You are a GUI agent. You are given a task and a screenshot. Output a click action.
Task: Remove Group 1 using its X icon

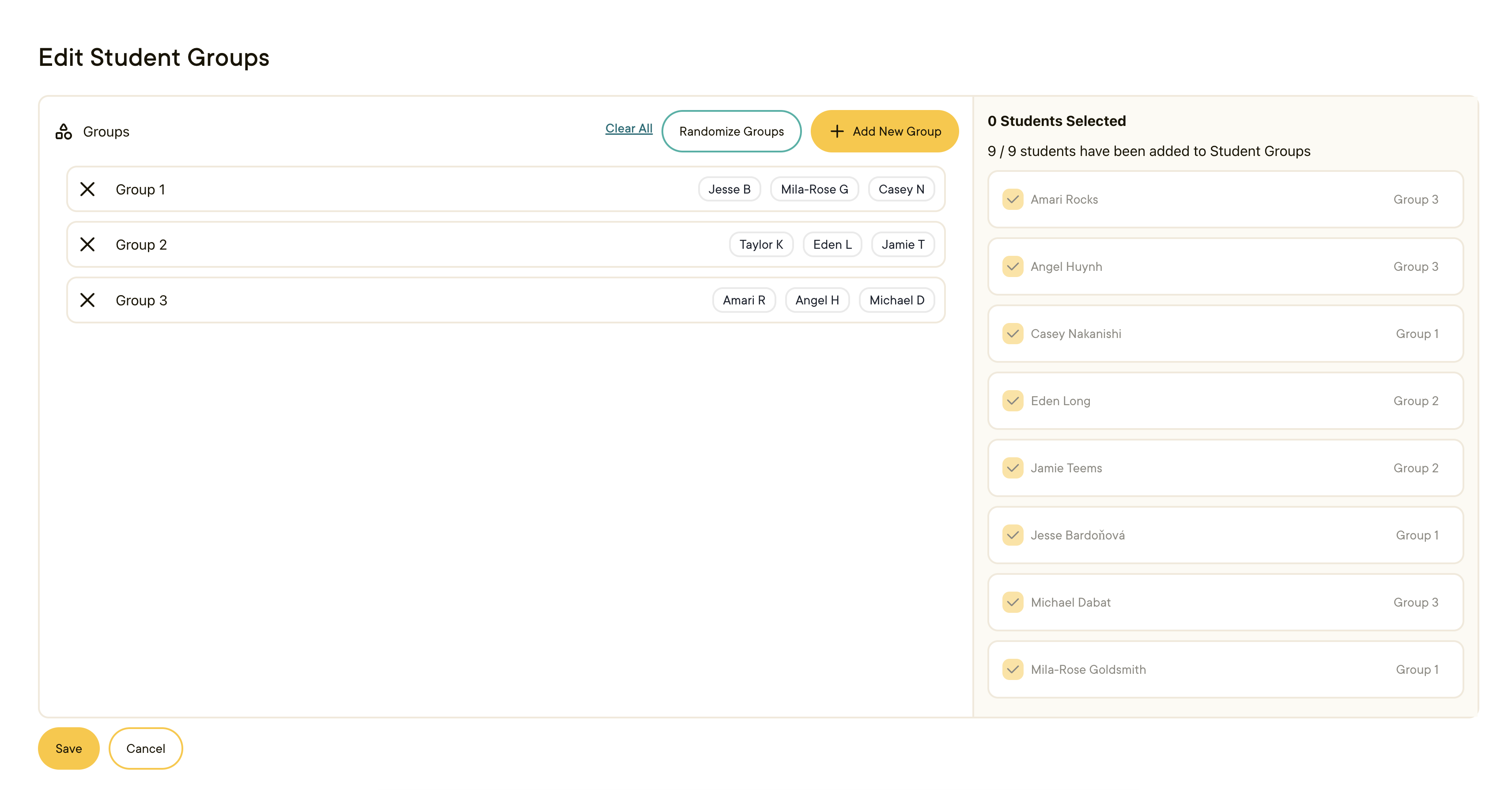coord(88,189)
